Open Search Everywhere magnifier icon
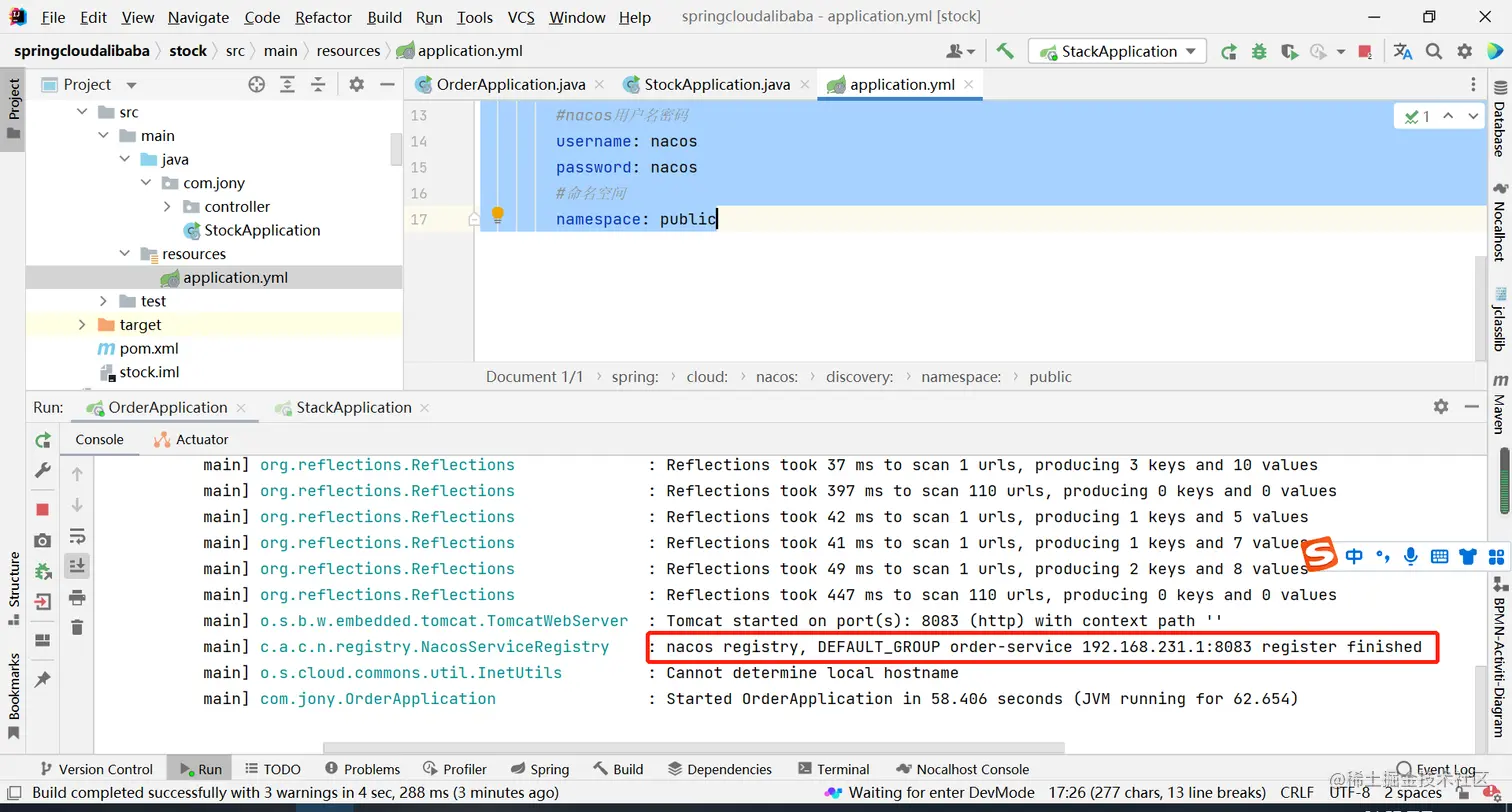 1434,51
